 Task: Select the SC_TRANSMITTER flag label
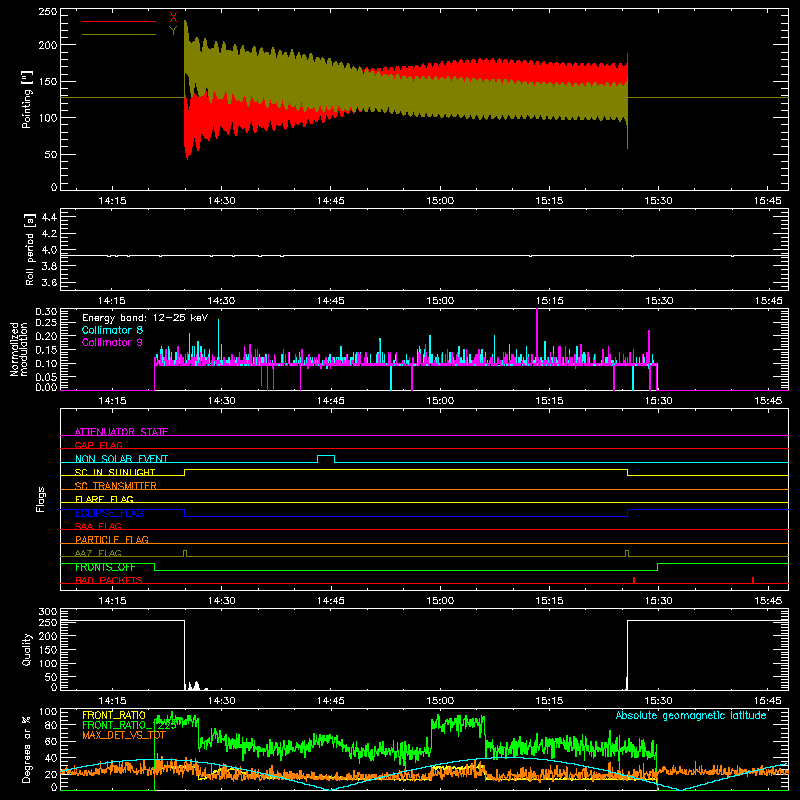coord(115,486)
